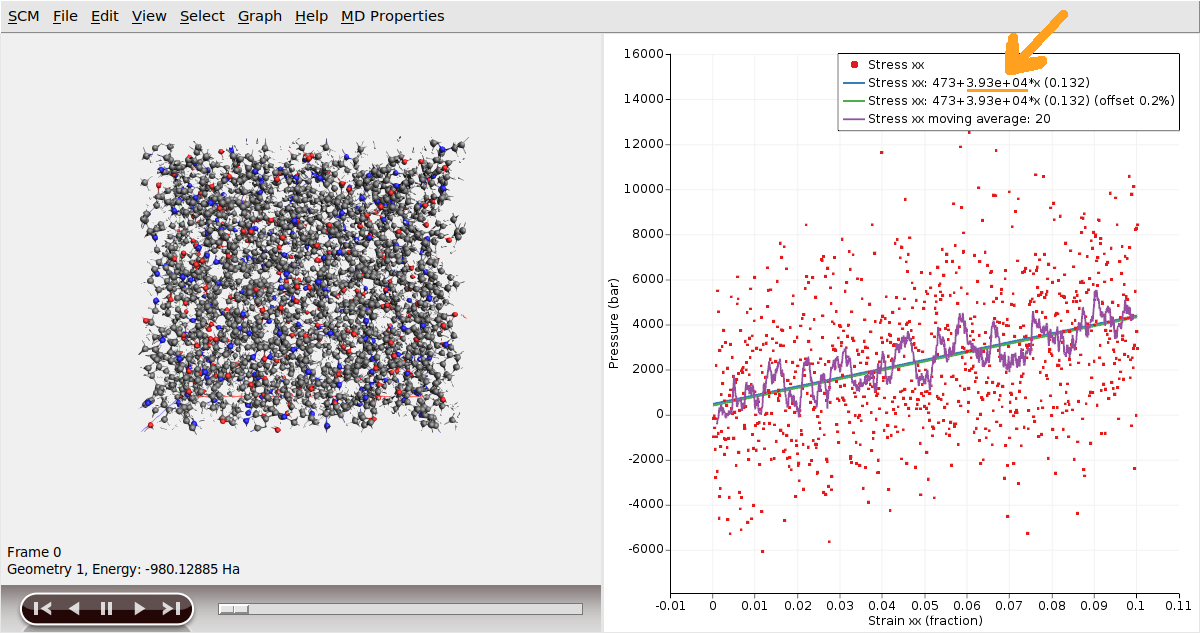Image resolution: width=1200 pixels, height=633 pixels.
Task: Play the trajectory forward
Action: pos(139,608)
